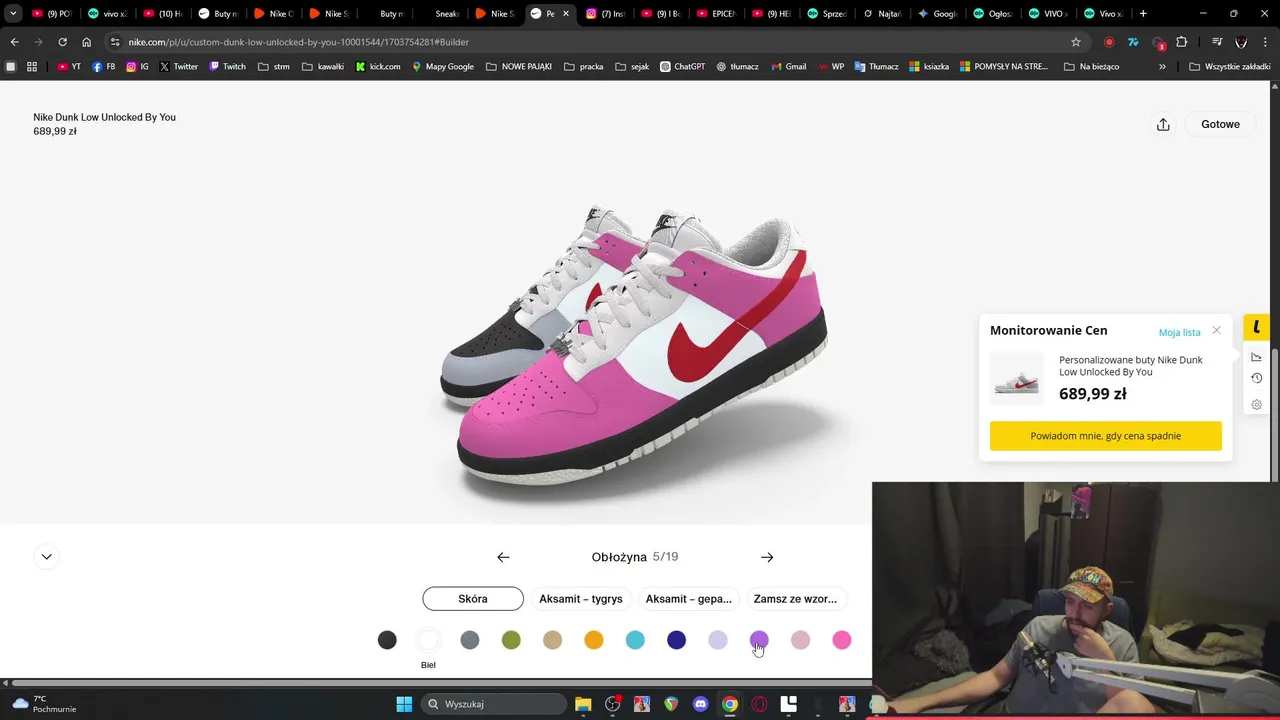The width and height of the screenshot is (1280, 720).
Task: Choose the purple color swatch
Action: pos(759,640)
